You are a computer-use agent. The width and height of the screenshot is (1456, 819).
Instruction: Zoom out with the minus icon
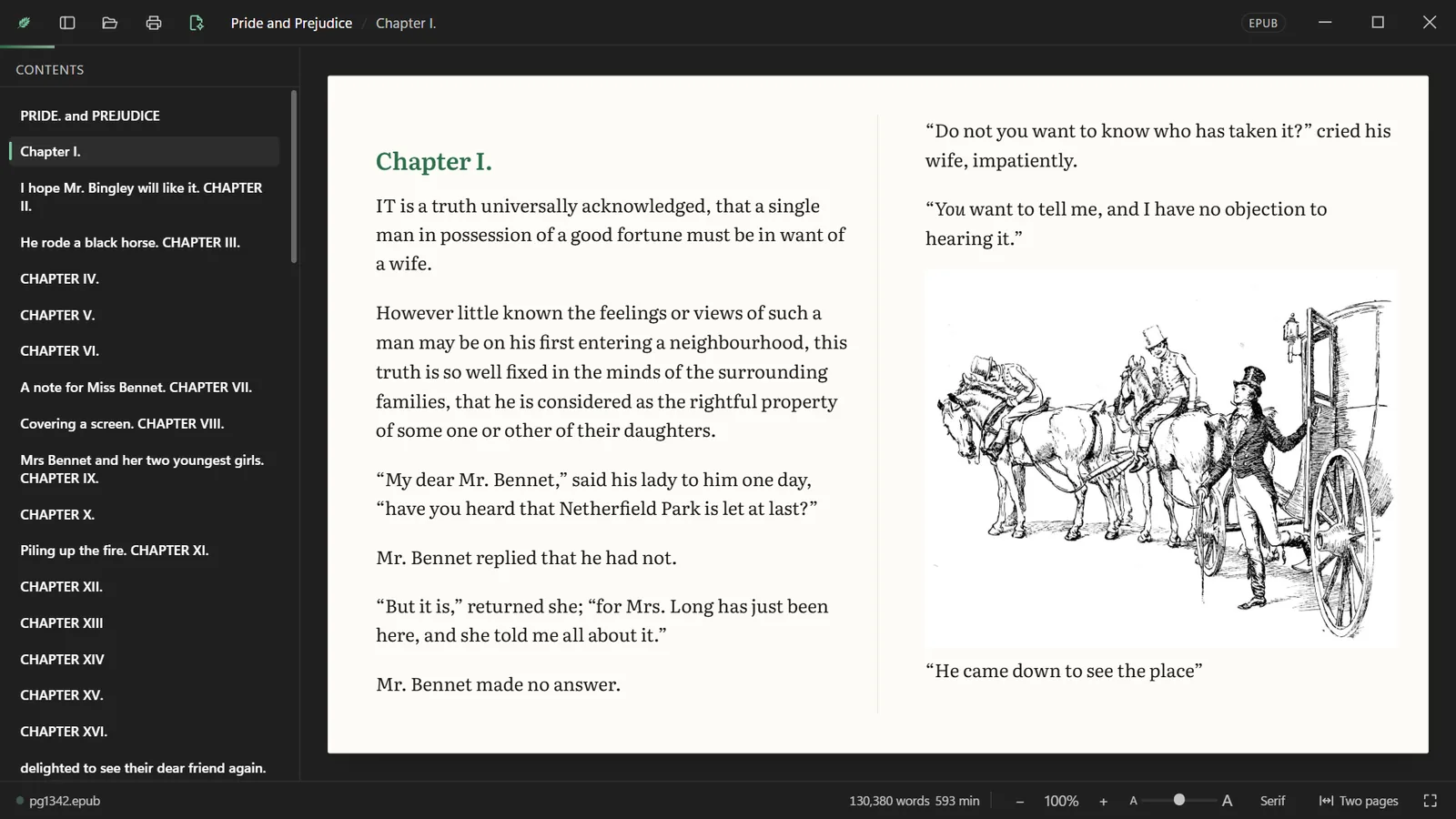point(1020,801)
